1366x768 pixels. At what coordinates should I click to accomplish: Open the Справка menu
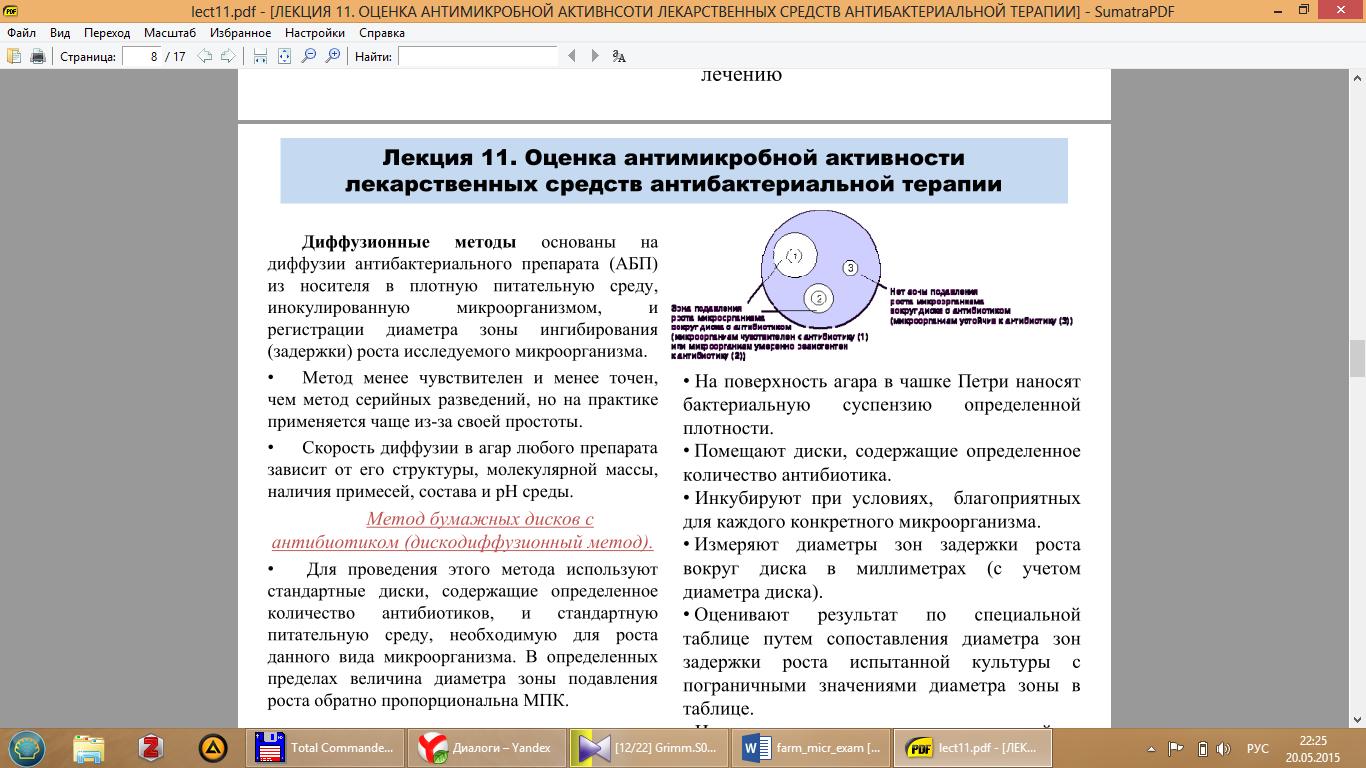382,33
